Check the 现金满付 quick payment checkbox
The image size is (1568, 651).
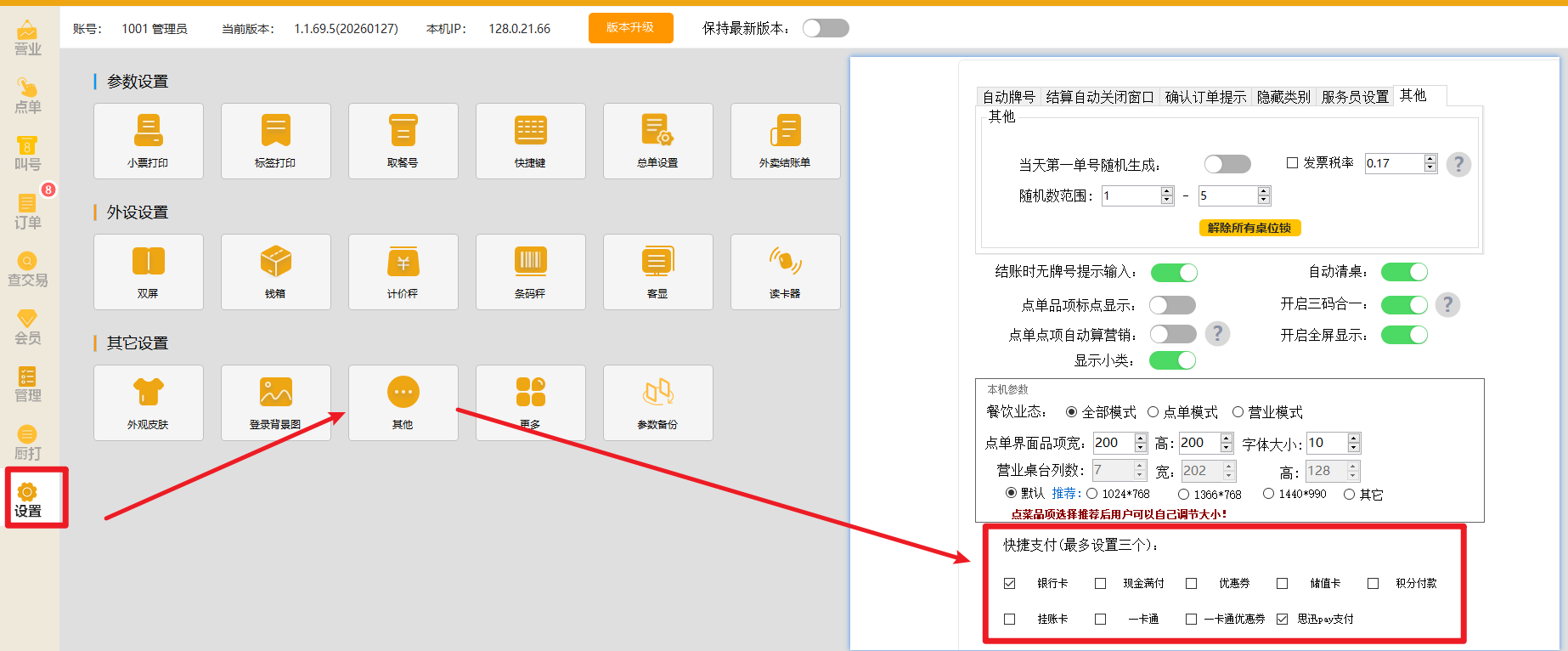point(1100,583)
